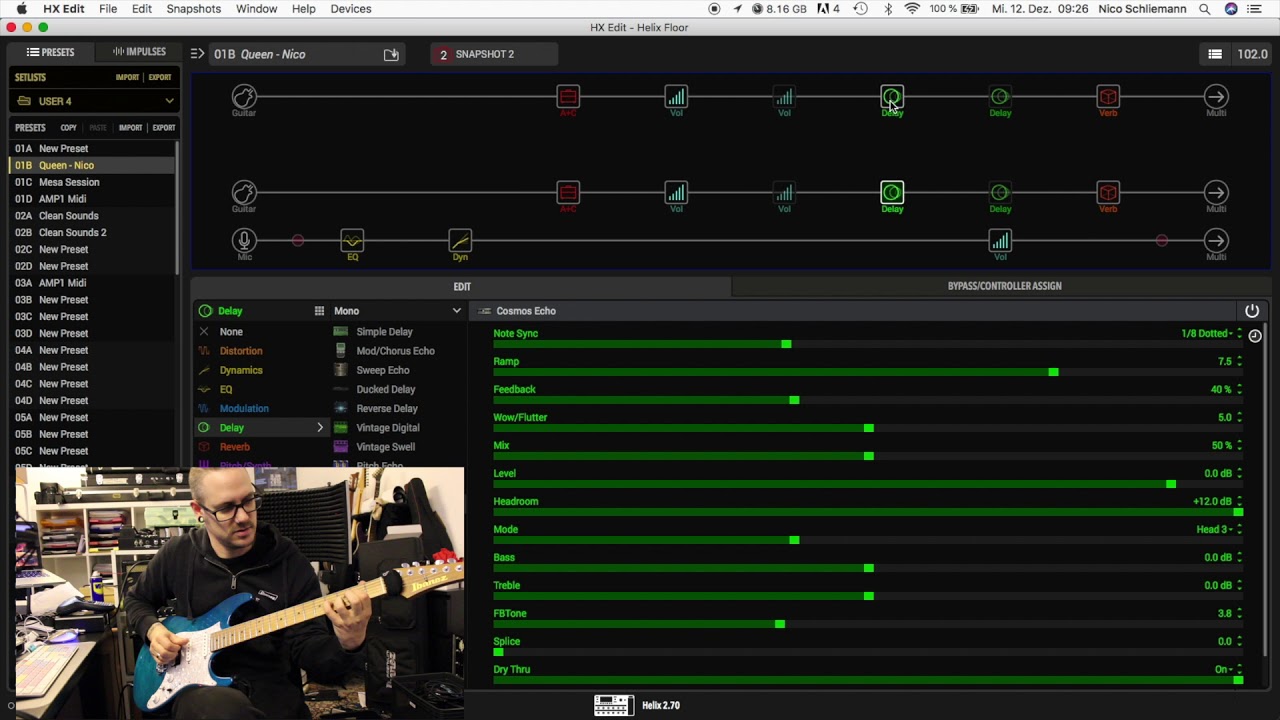The height and width of the screenshot is (720, 1280).
Task: Open the Wi-Fi status menu
Action: point(912,9)
